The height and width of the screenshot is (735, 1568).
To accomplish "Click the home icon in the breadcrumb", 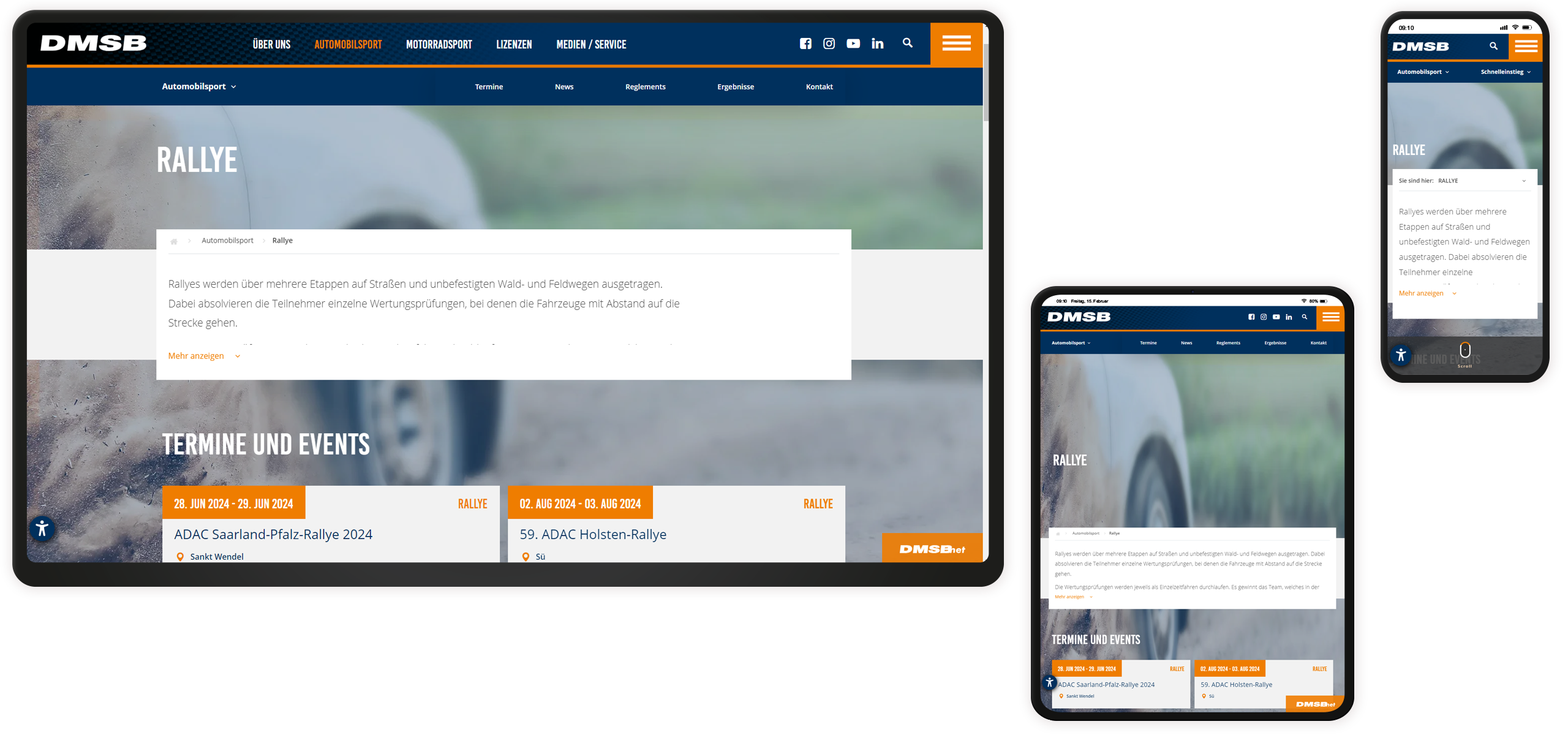I will (x=175, y=241).
